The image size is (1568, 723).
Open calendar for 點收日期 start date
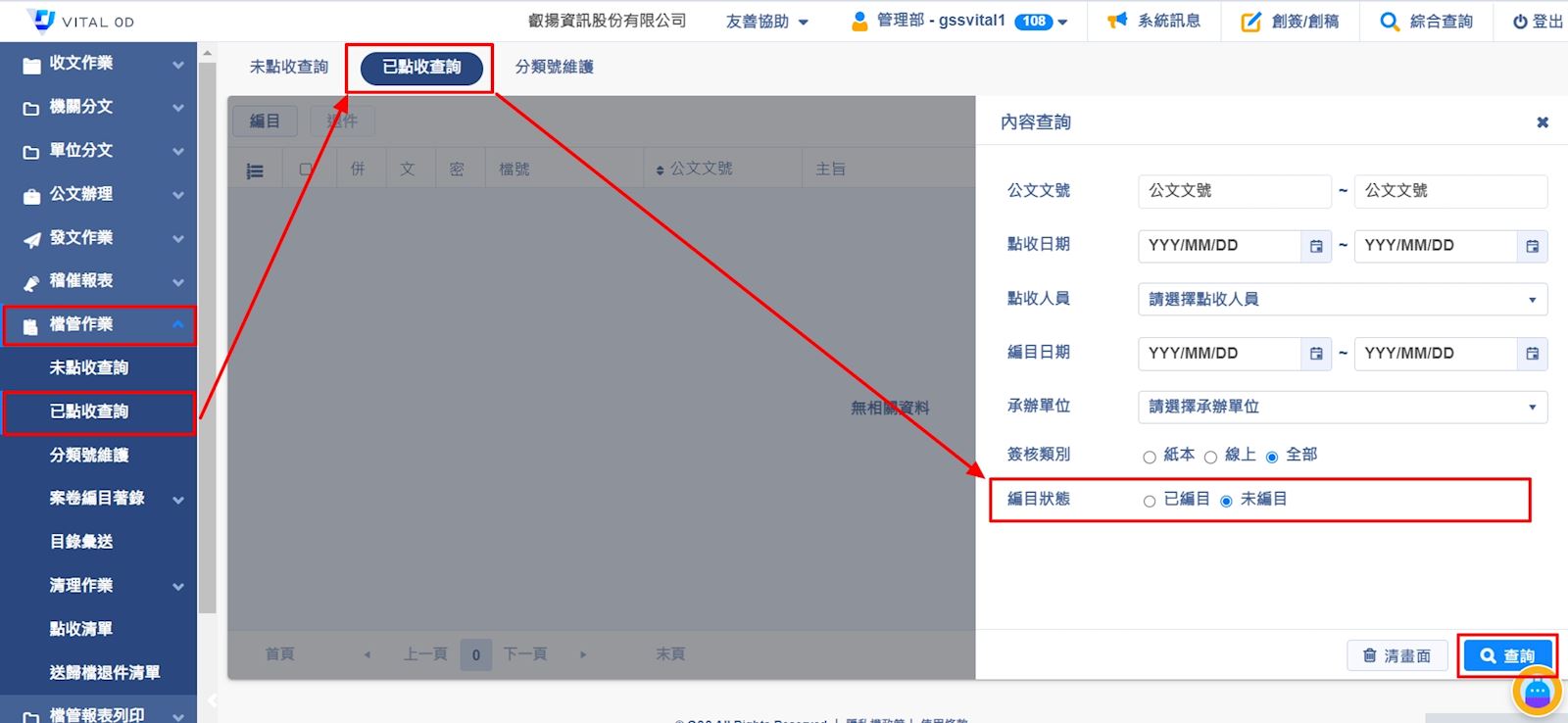click(x=1316, y=246)
